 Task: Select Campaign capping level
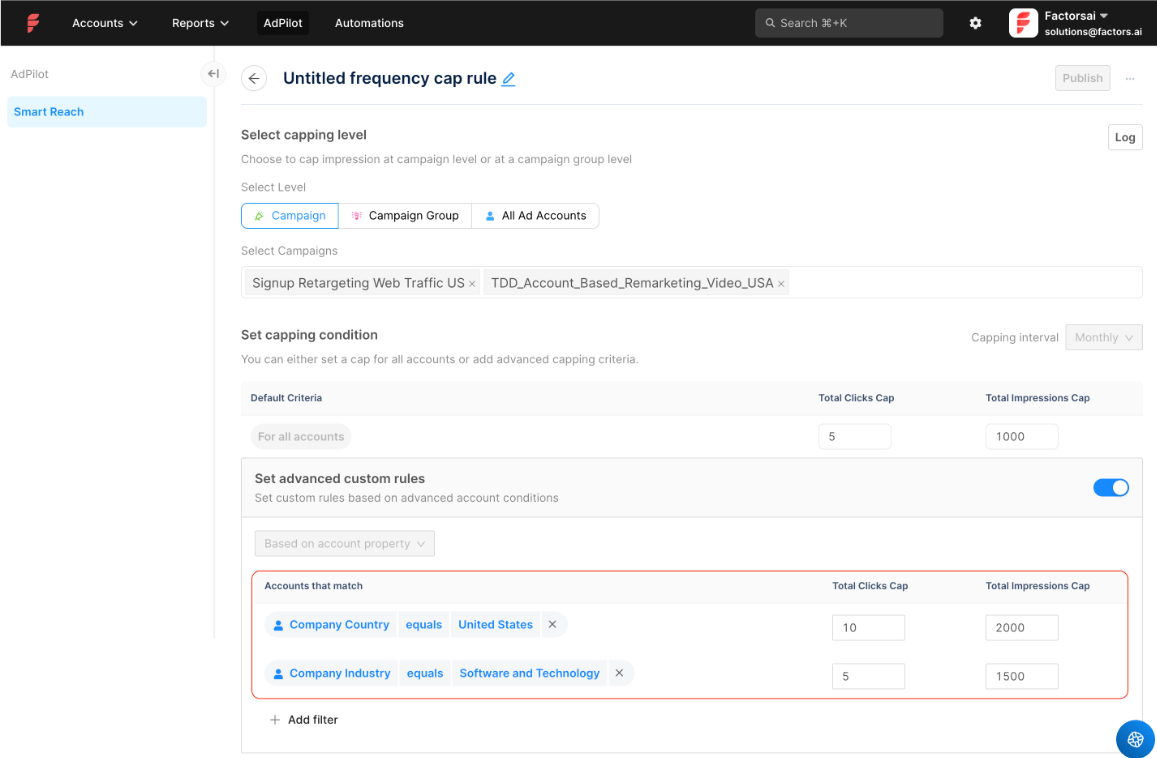290,216
